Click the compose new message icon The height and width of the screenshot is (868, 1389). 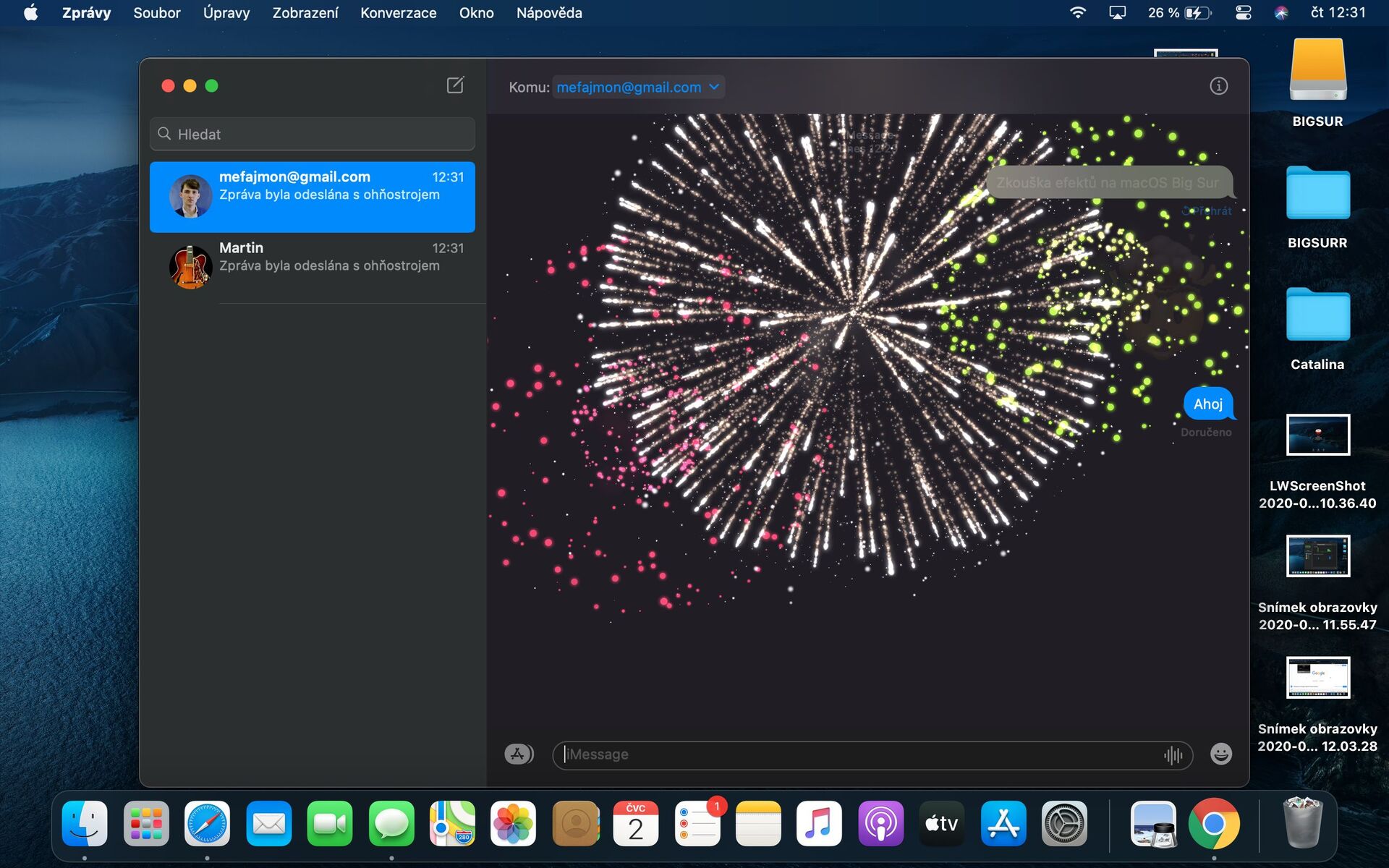tap(455, 85)
